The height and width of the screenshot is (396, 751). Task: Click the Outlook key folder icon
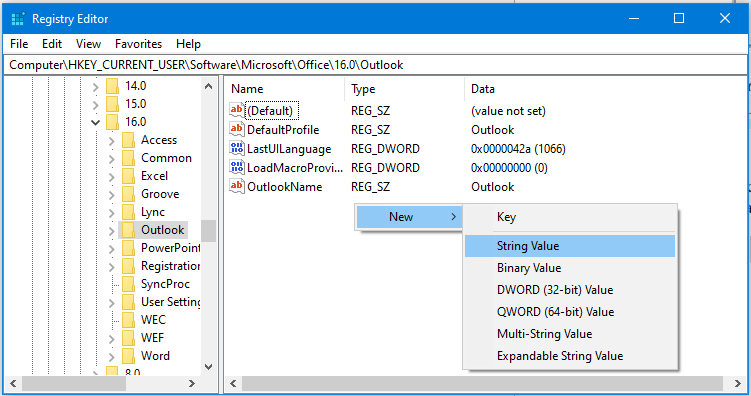coord(128,230)
